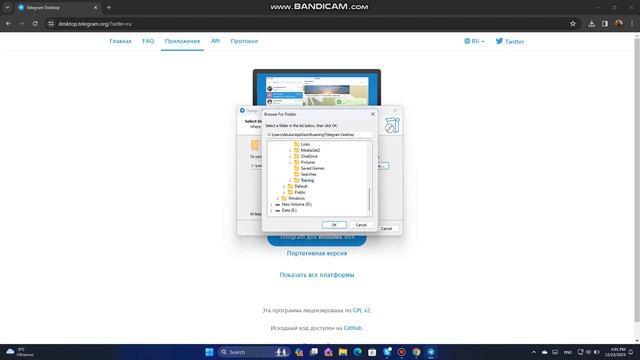Open File Explorer from taskbar

tap(343, 352)
